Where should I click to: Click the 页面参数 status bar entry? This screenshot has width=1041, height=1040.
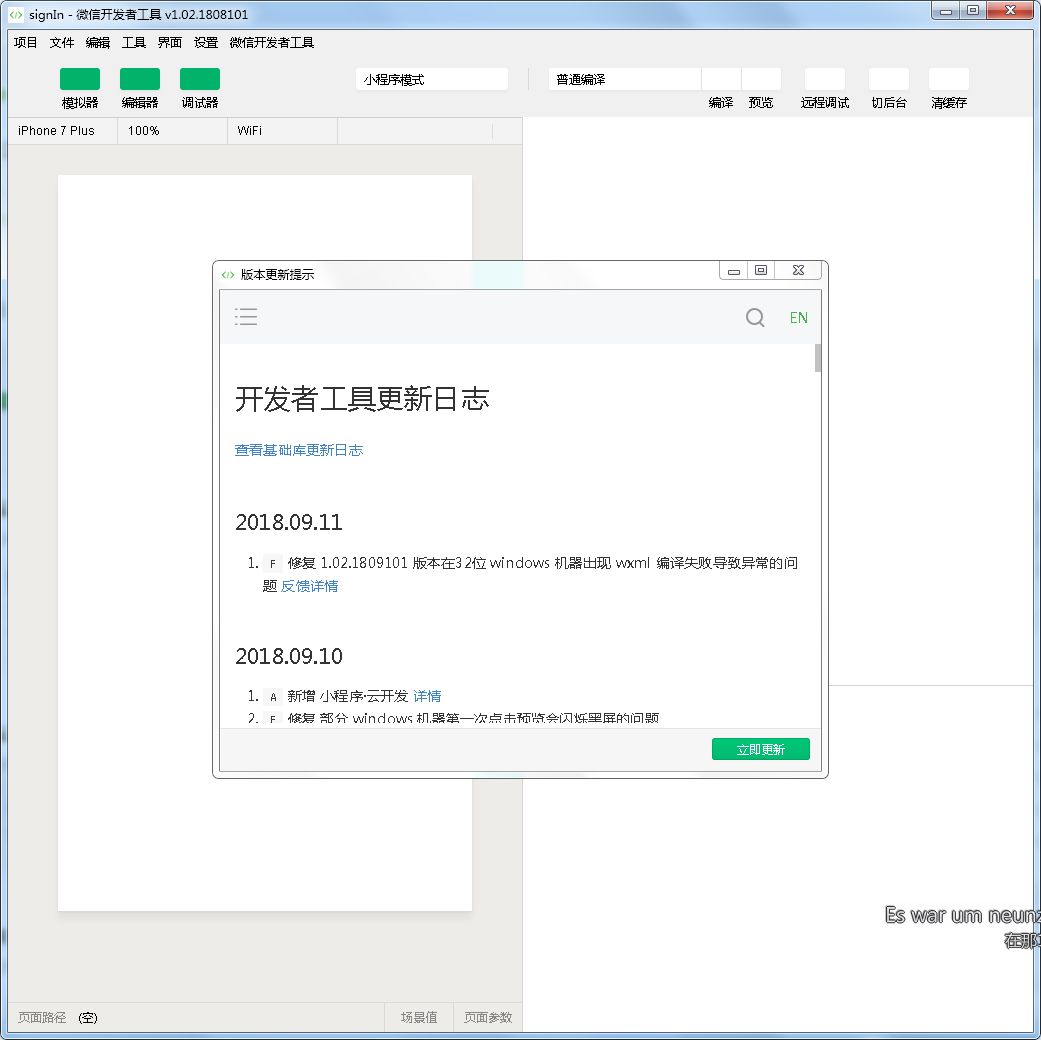[x=488, y=1017]
